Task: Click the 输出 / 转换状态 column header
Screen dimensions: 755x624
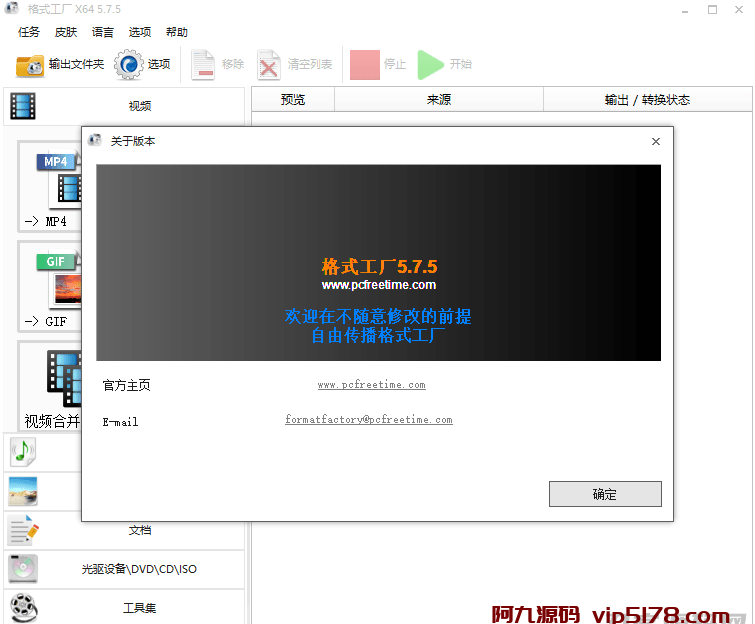Action: [x=647, y=100]
